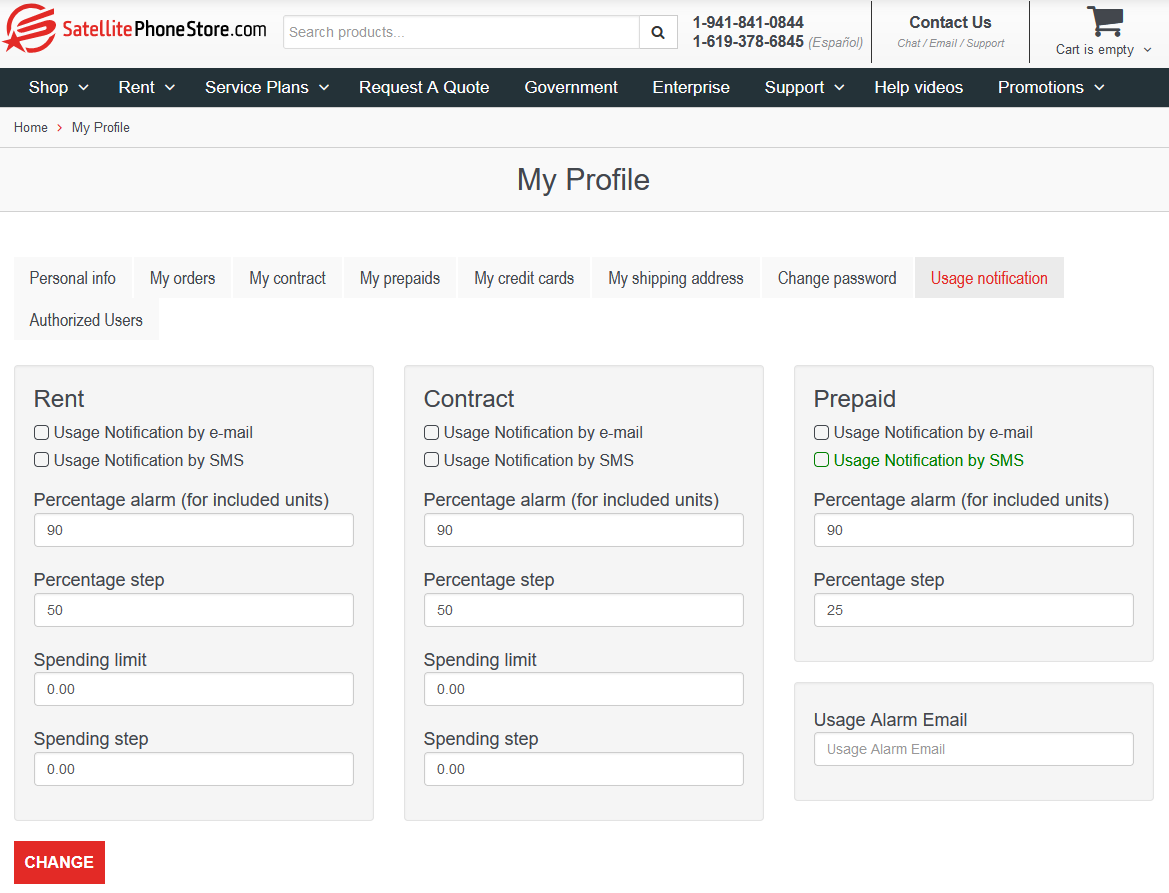The width and height of the screenshot is (1169, 893).
Task: Expand the Shop menu
Action: pos(58,87)
